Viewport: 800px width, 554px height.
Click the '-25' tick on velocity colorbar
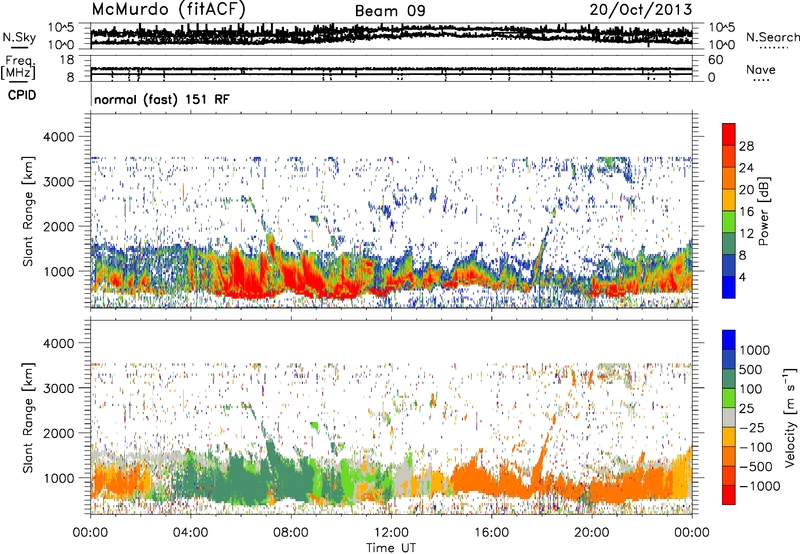[x=753, y=427]
